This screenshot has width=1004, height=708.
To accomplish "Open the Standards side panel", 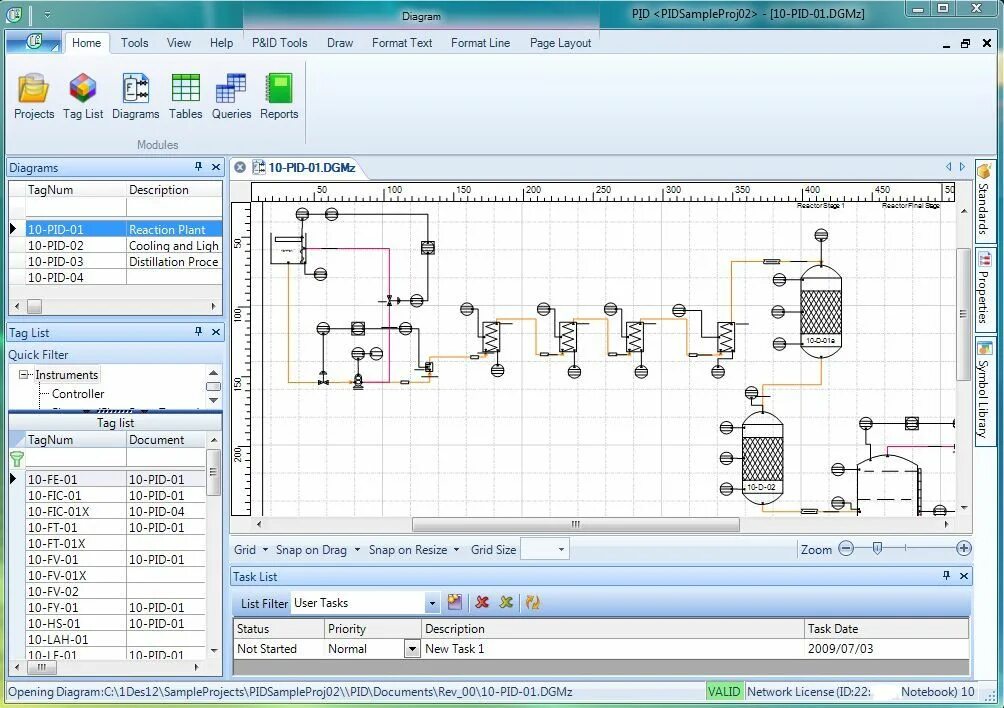I will 984,200.
